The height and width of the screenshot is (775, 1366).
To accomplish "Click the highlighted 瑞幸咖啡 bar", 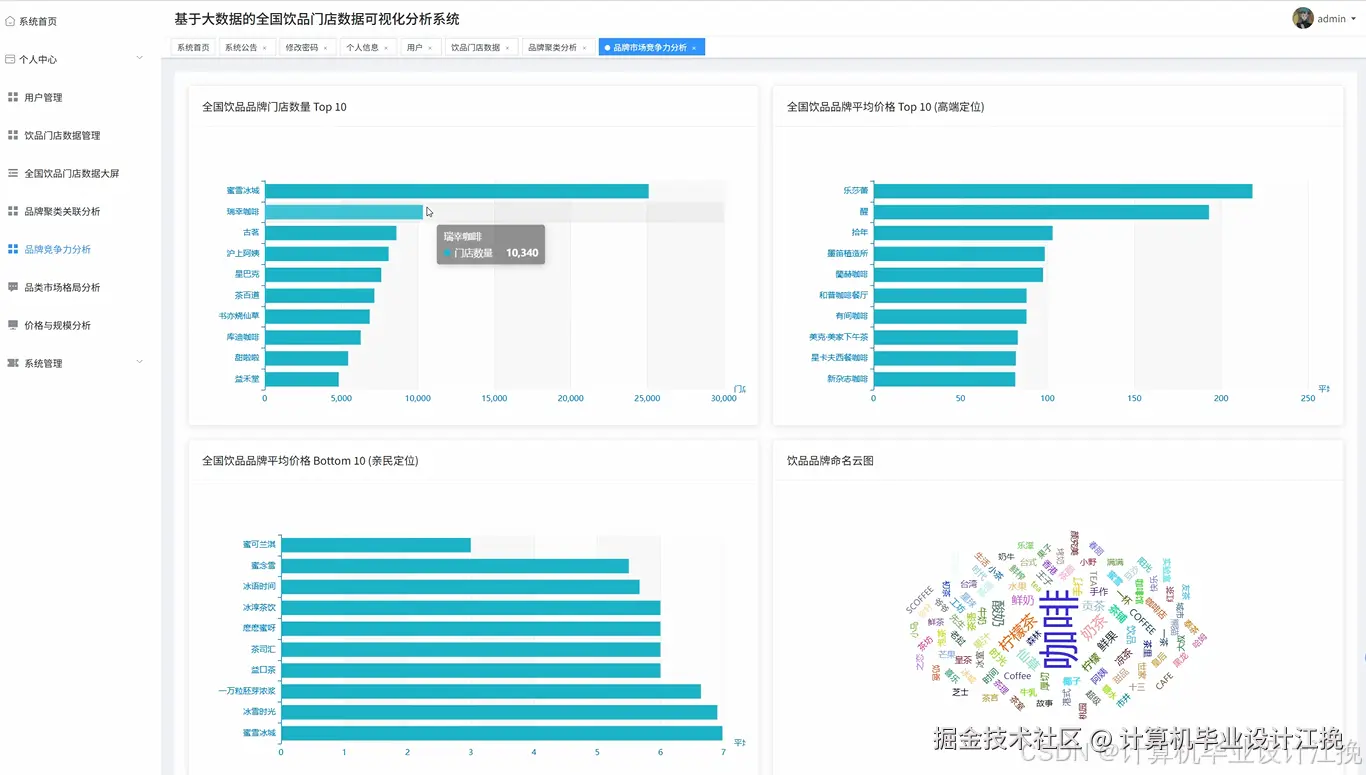I will point(344,212).
